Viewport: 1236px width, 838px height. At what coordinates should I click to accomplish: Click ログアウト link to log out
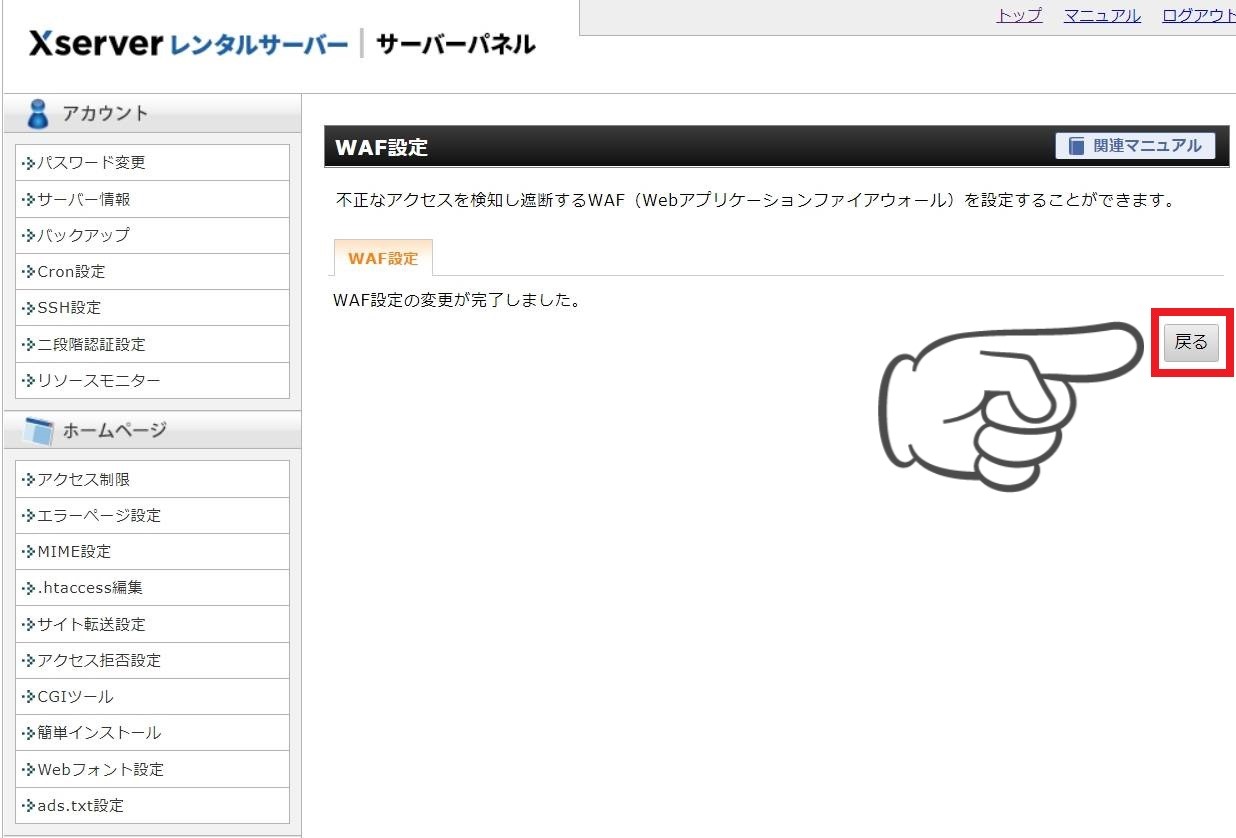coord(1198,15)
